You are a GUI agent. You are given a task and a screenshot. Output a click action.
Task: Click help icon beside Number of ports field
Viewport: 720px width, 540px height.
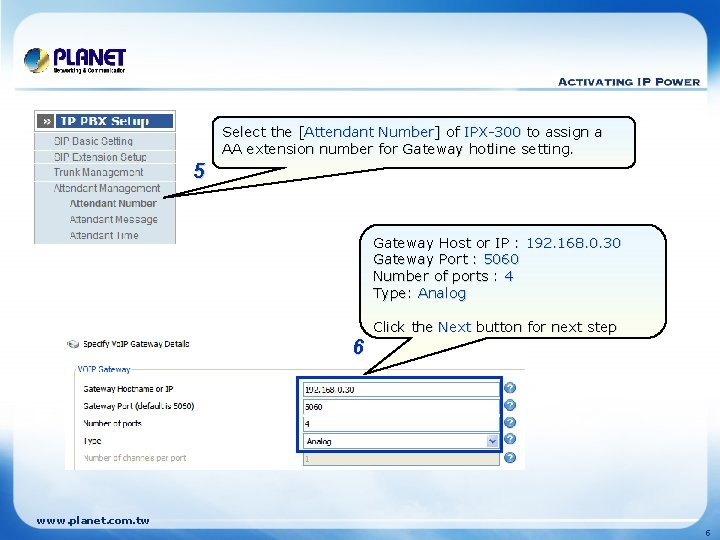point(510,422)
